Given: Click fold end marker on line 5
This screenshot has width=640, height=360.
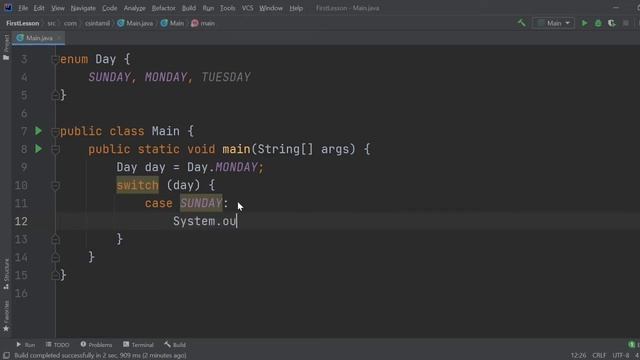Looking at the screenshot, I should click(55, 96).
